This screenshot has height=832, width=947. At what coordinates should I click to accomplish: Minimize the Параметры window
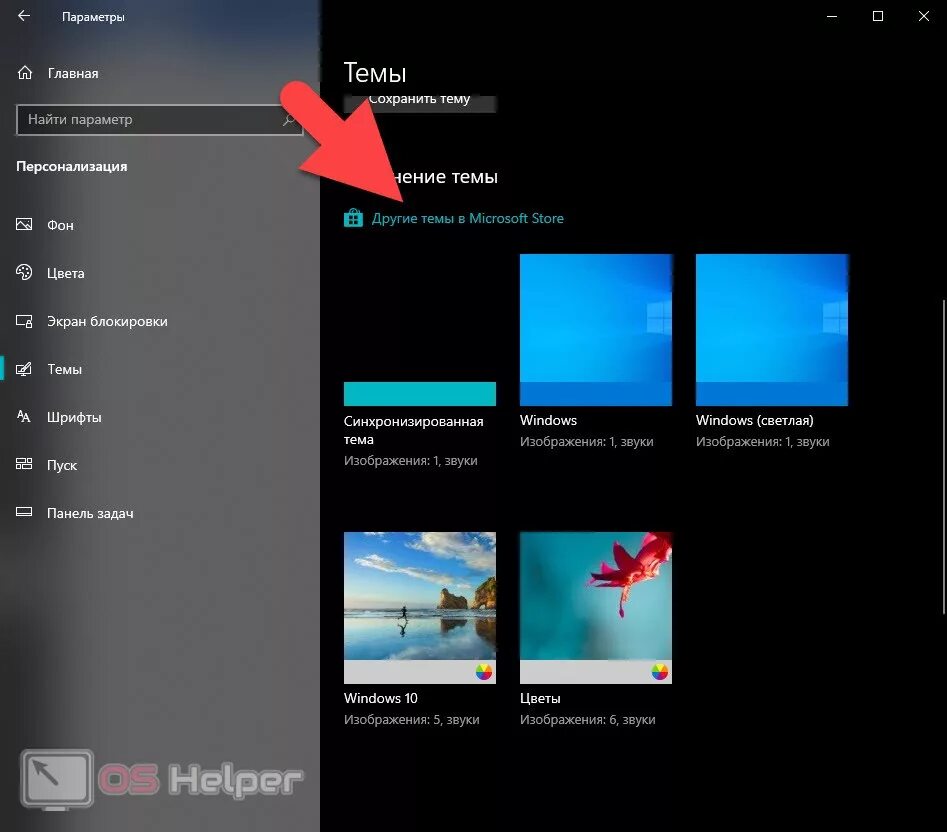point(832,16)
